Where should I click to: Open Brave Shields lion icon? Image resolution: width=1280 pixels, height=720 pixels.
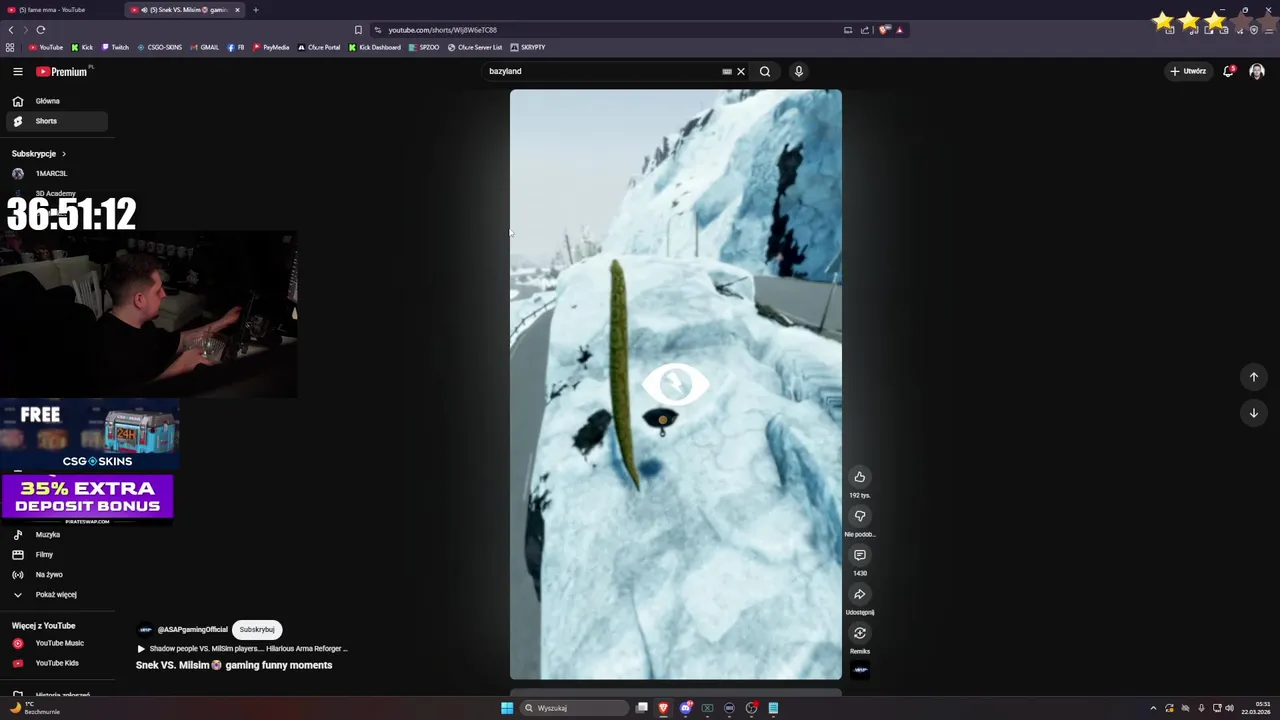pos(885,30)
